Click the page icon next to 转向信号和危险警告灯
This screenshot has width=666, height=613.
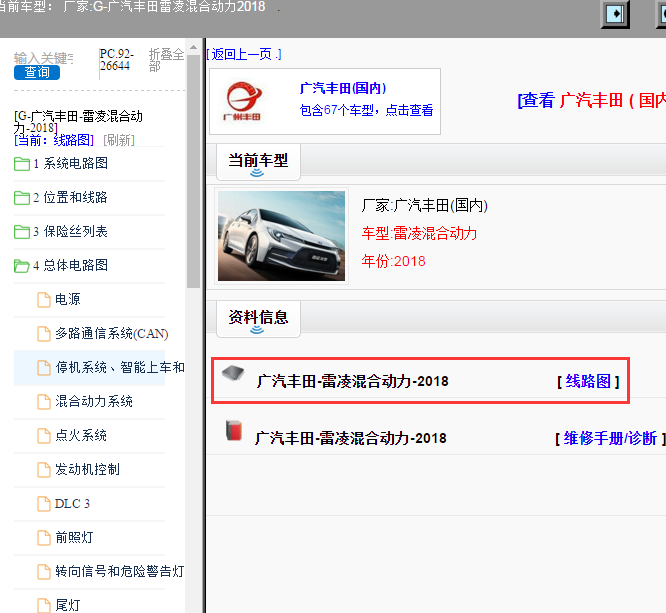tap(44, 572)
